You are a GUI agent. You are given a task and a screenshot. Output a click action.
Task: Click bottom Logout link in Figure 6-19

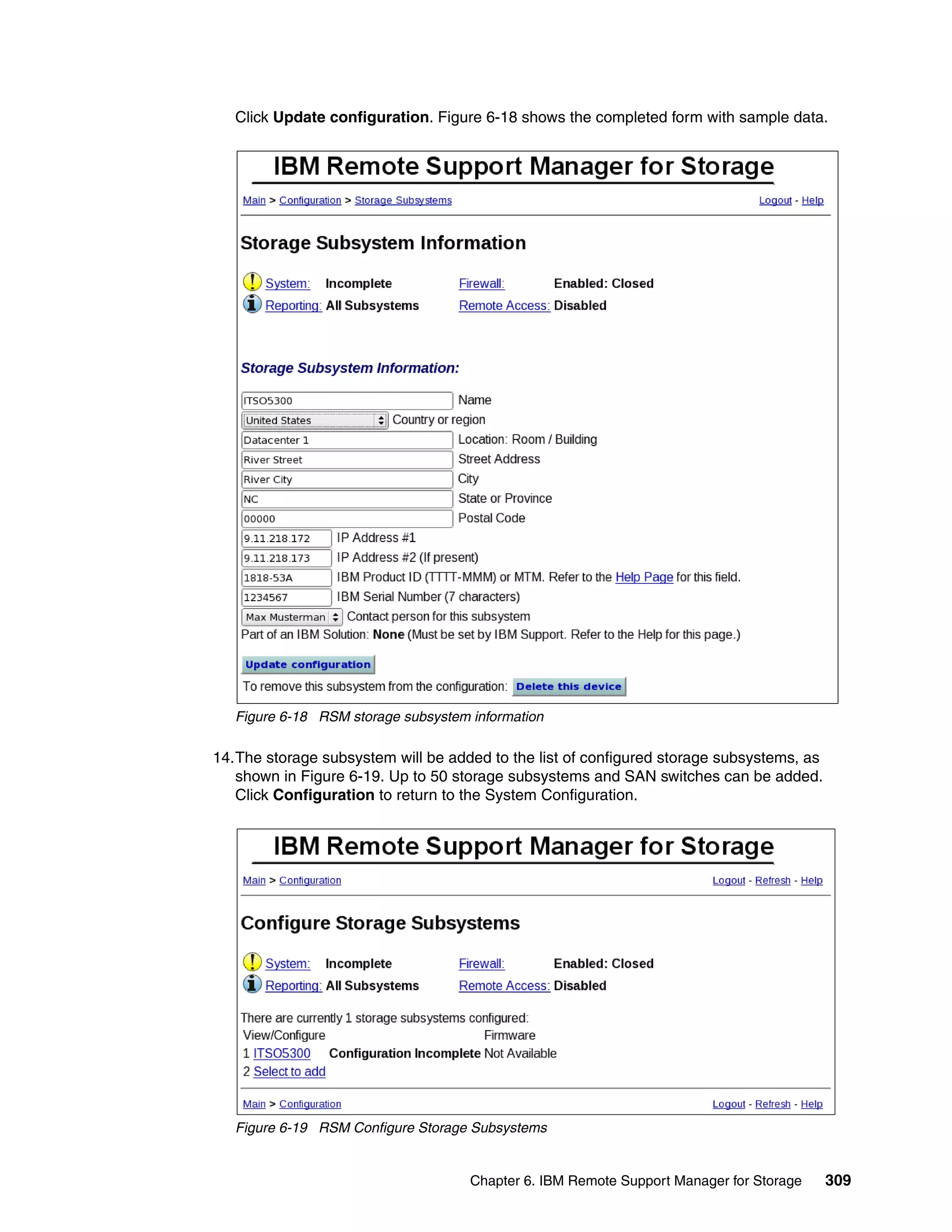(x=729, y=1104)
